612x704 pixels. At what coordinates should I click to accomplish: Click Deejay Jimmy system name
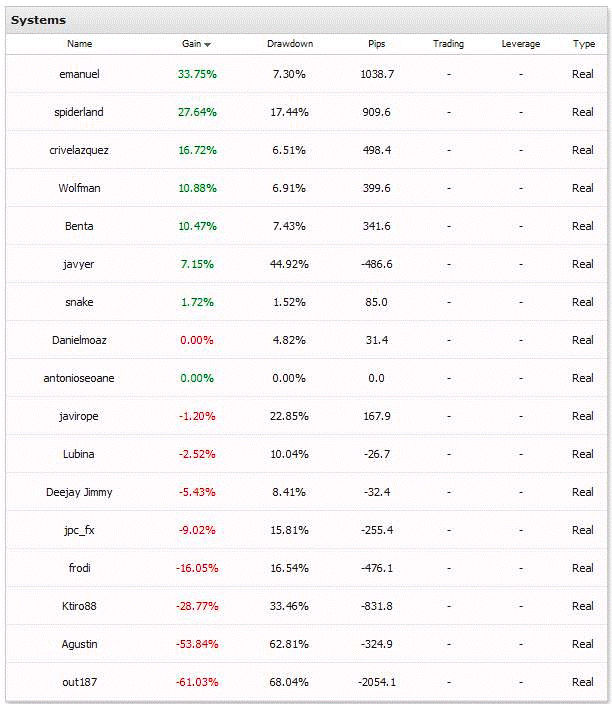79,493
